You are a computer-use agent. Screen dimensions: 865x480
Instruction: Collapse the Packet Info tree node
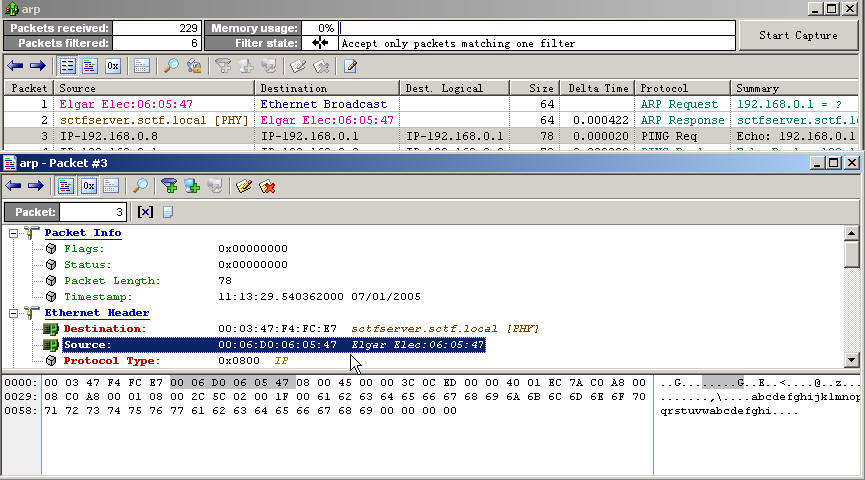coord(15,233)
